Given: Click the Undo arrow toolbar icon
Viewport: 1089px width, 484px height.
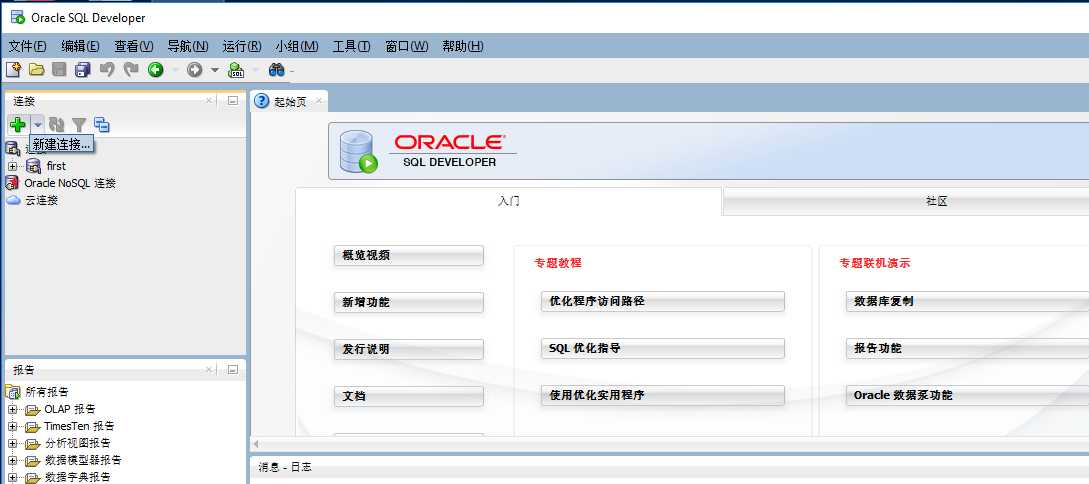Looking at the screenshot, I should 107,69.
